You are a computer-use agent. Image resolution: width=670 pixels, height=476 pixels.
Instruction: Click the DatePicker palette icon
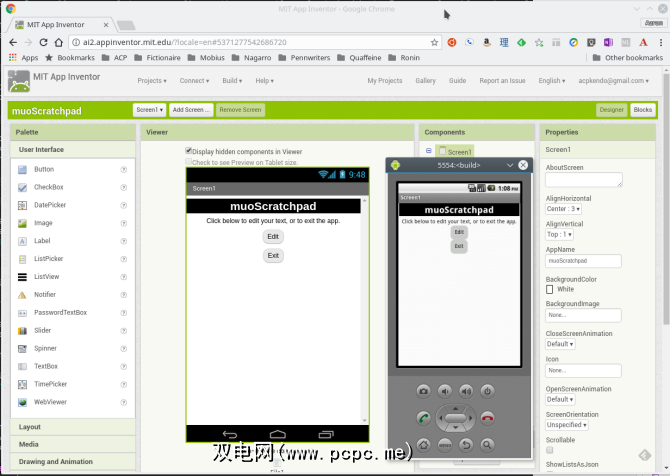click(22, 206)
